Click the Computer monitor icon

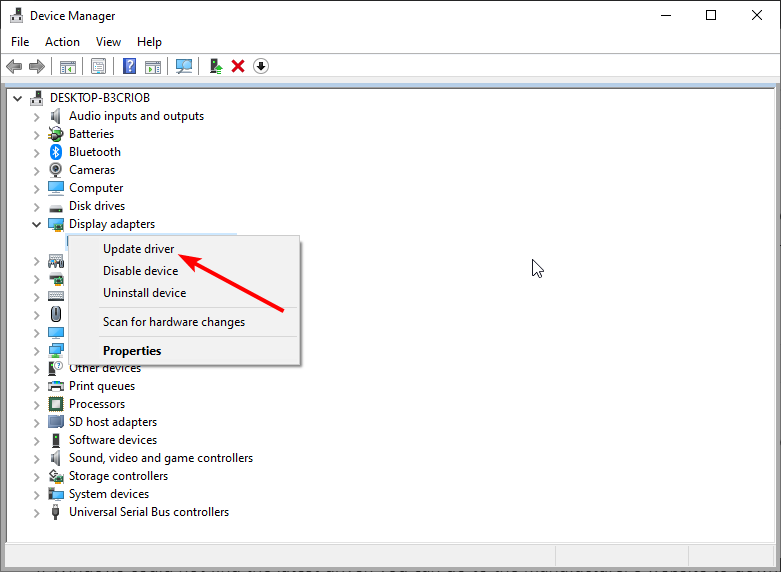56,188
